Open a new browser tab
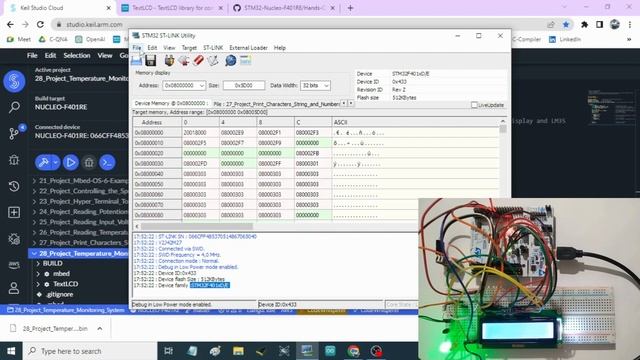 point(350,8)
